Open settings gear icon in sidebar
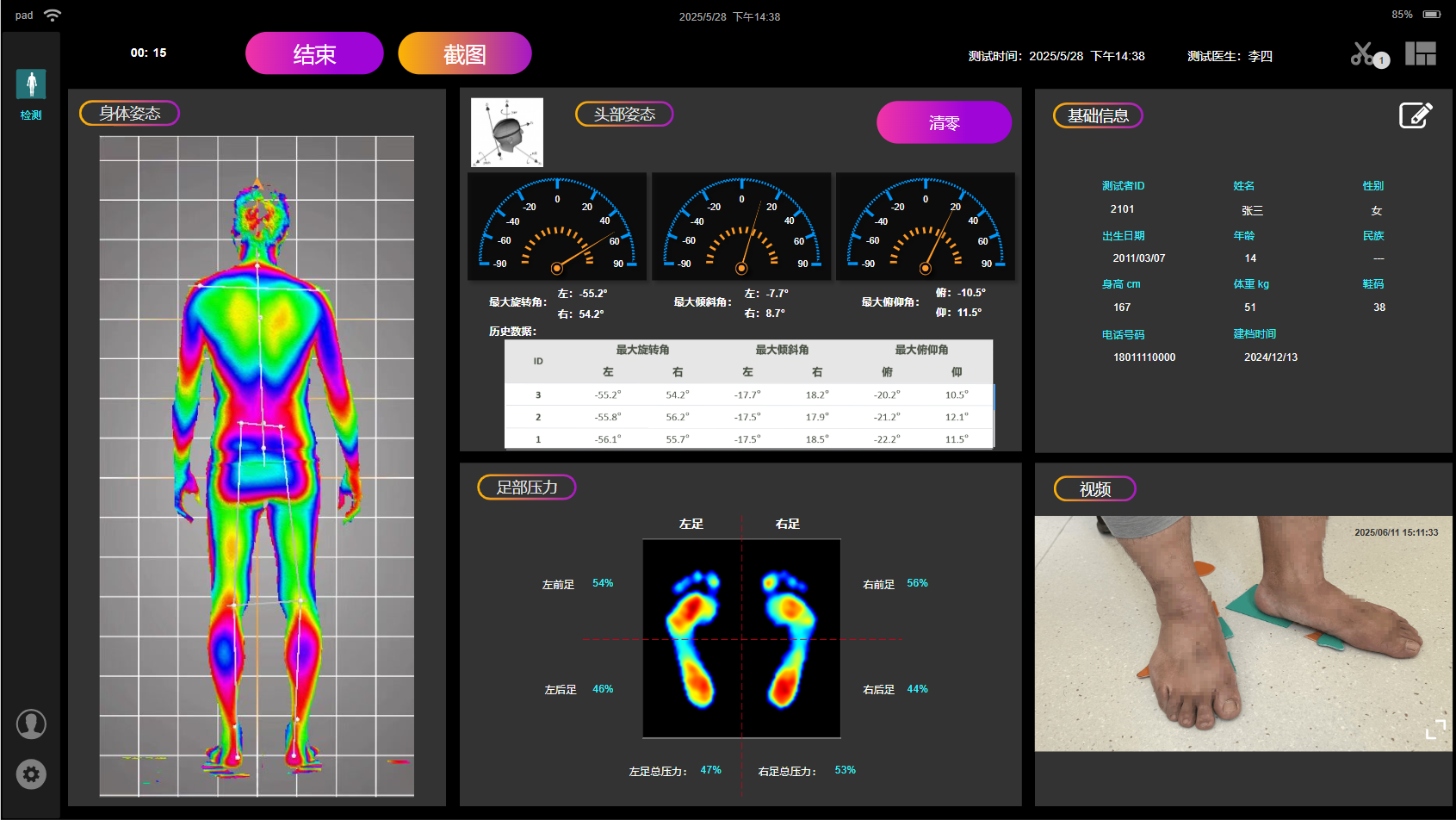Screen dimensions: 1456x820 point(31,774)
